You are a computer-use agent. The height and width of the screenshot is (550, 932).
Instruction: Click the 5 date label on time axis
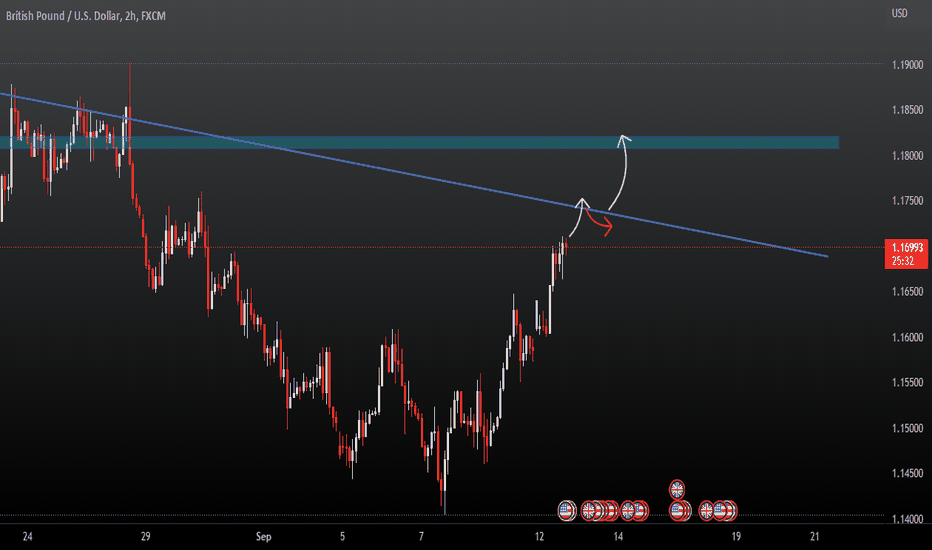(342, 536)
